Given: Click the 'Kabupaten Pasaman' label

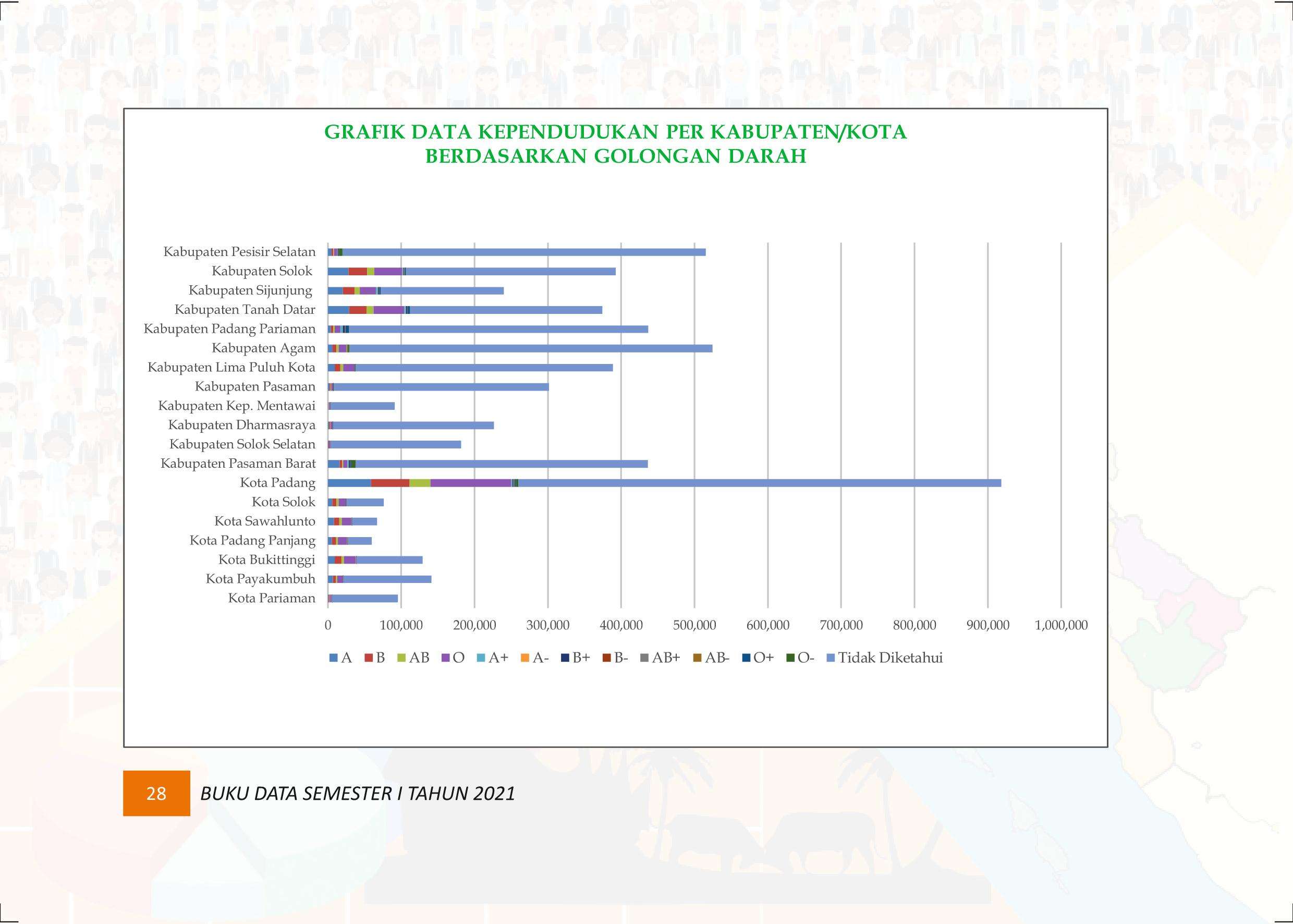Looking at the screenshot, I should click(255, 387).
